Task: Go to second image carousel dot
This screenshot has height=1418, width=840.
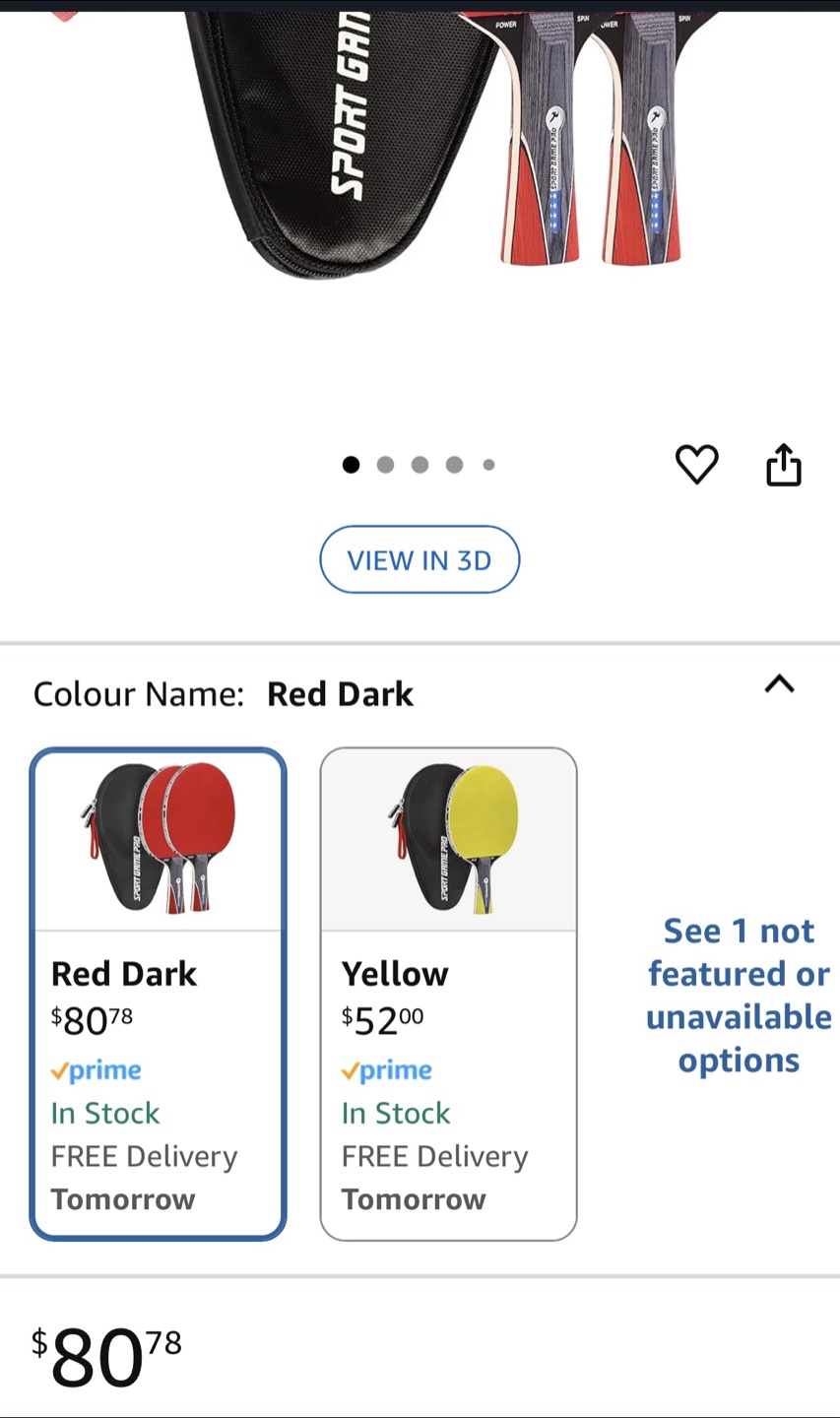Action: tap(385, 465)
